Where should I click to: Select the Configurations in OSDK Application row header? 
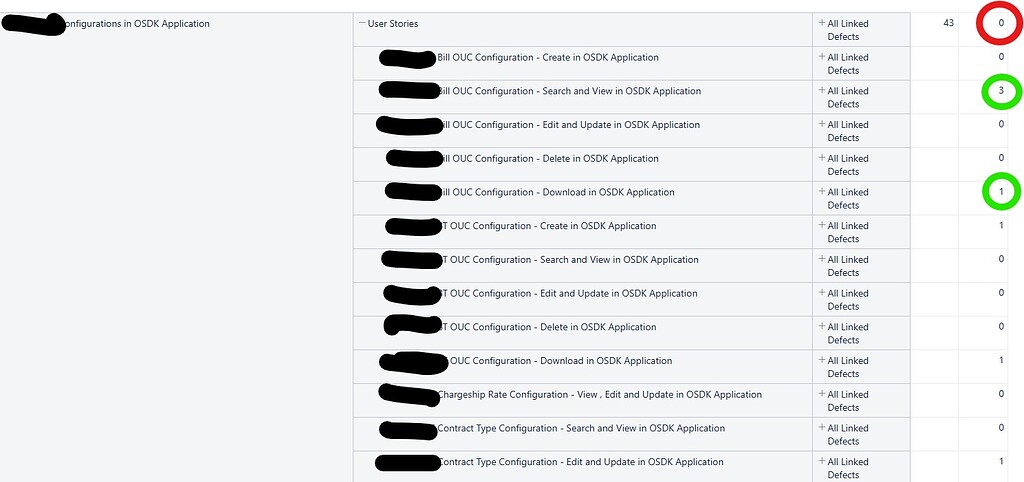[x=136, y=24]
